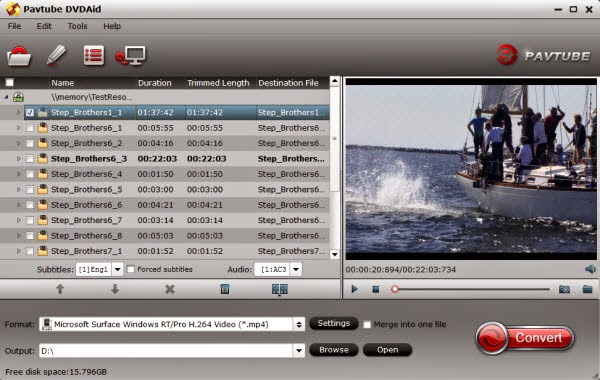Click the split video icon

pyautogui.click(x=280, y=289)
